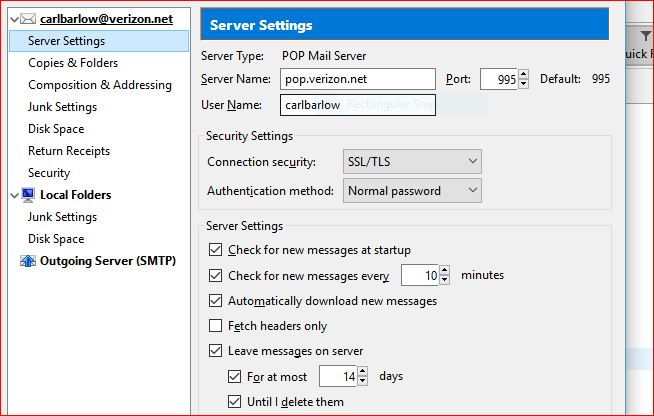Screen dimensions: 654x416
Task: Open the Connection security dropdown
Action: [x=412, y=162]
